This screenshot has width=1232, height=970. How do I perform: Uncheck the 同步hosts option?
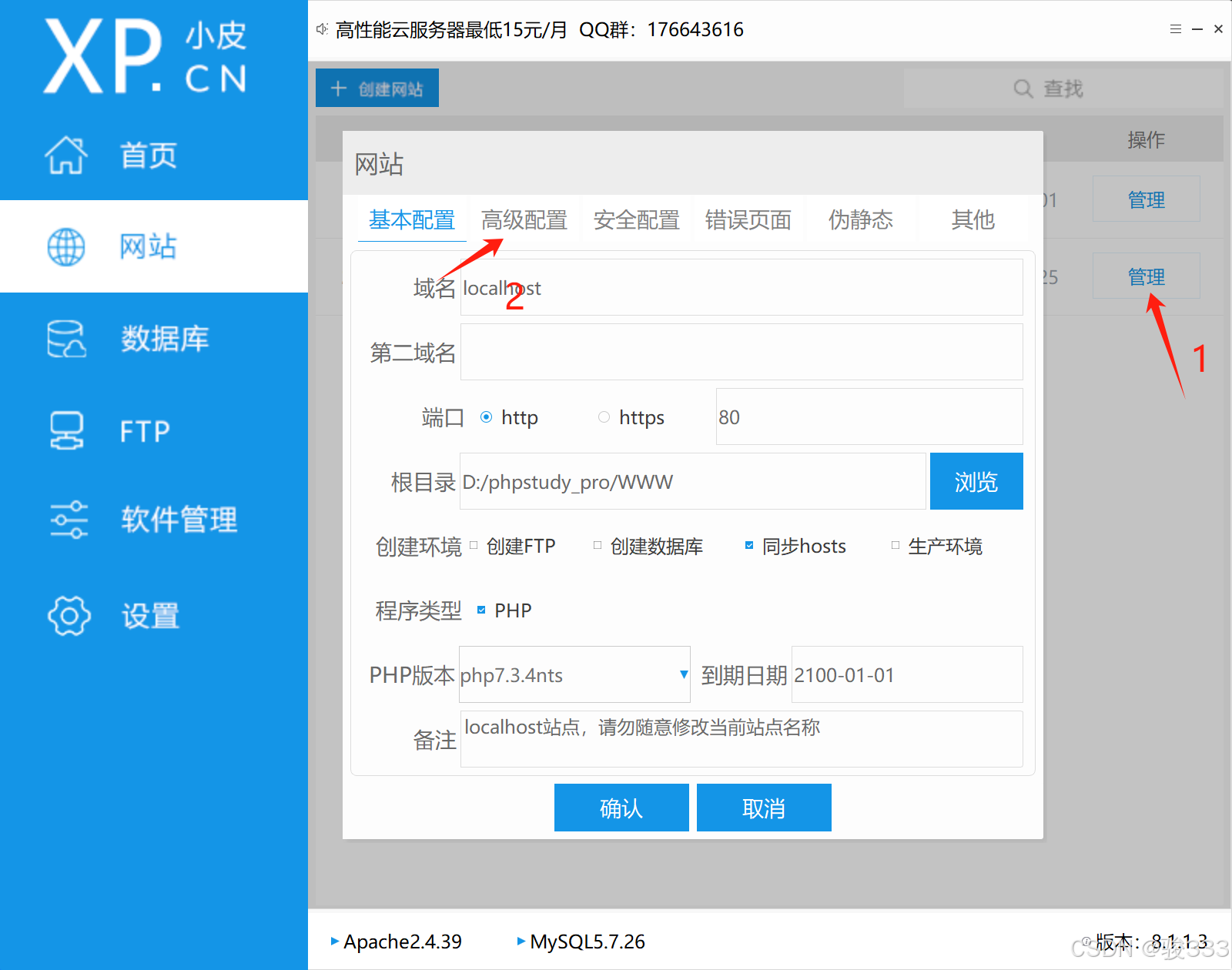[749, 545]
